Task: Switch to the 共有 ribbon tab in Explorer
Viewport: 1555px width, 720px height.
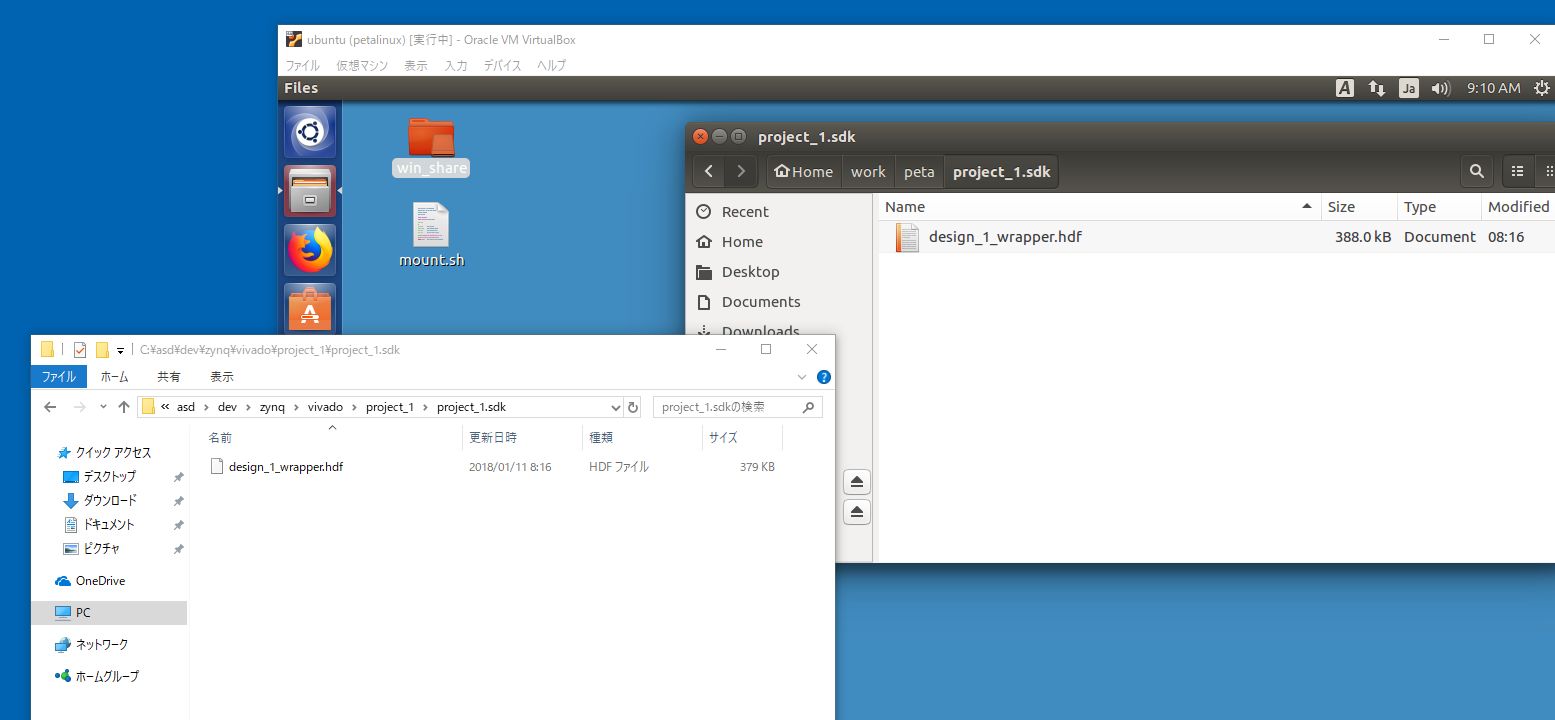Action: coord(168,376)
